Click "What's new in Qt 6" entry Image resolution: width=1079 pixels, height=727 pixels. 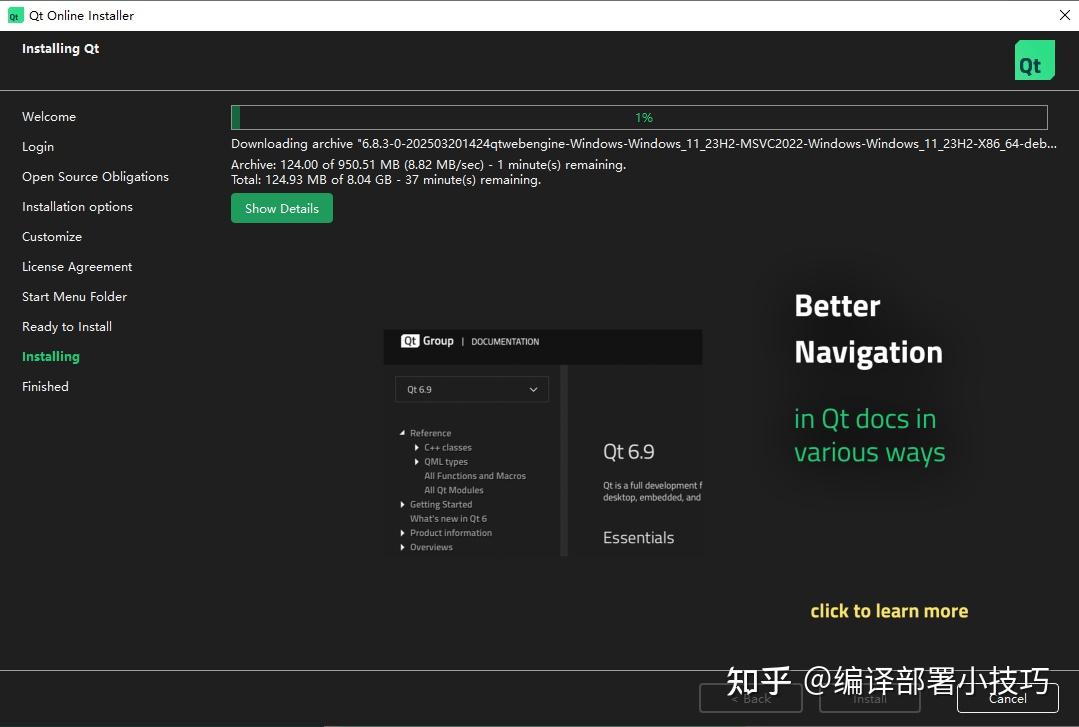(448, 518)
